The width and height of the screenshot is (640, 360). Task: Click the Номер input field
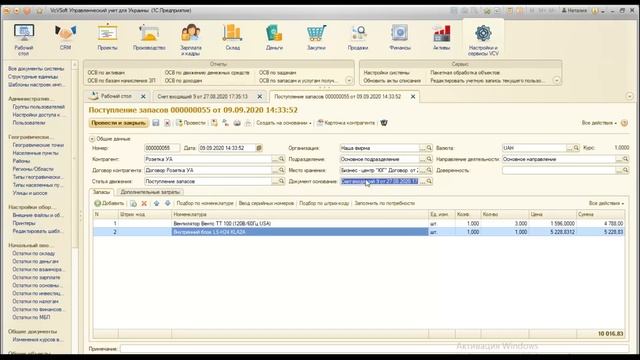[162, 148]
